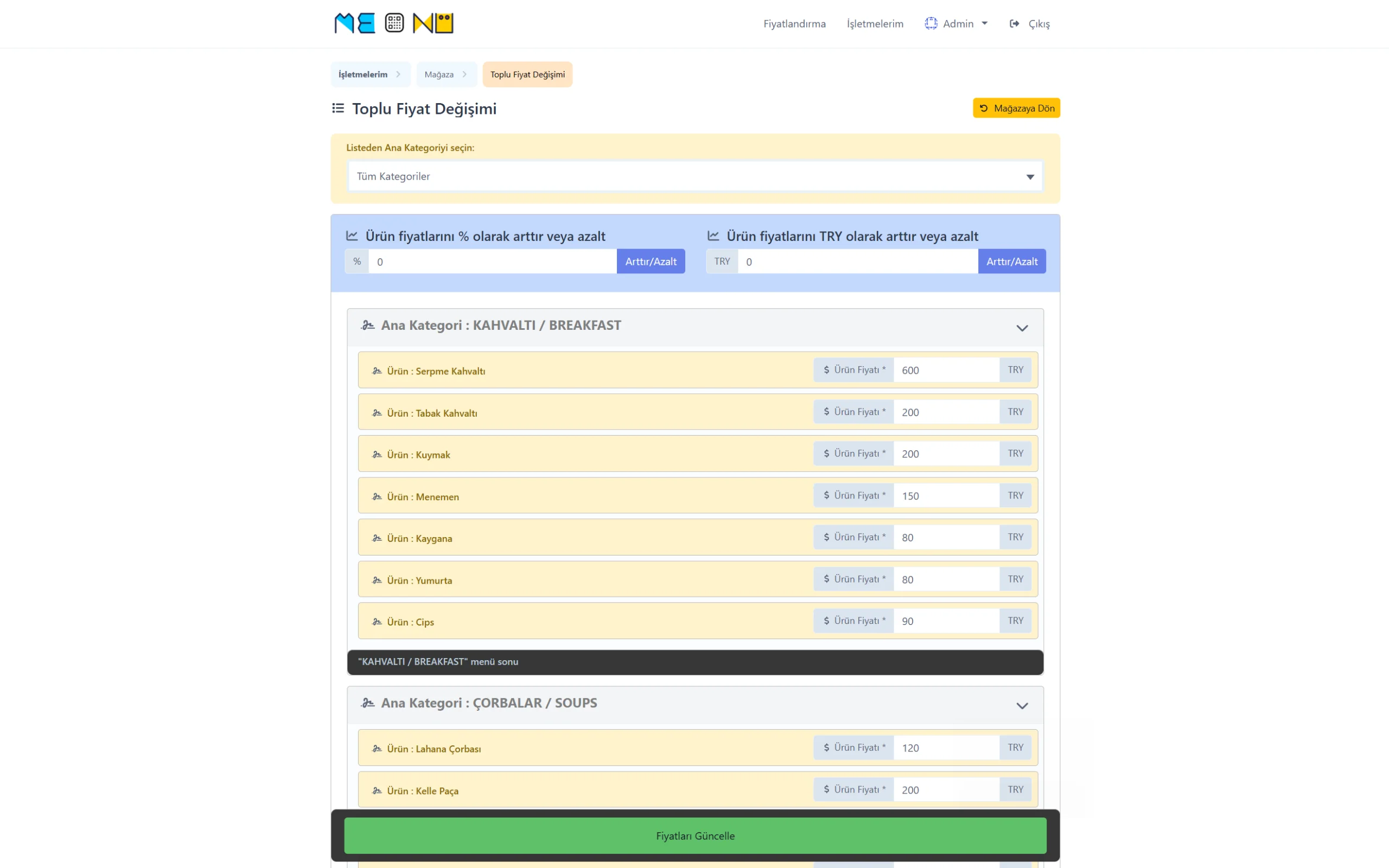Click list icon beside Toplu Fiyat Değişimi heading
This screenshot has height=868, width=1389.
coord(338,108)
